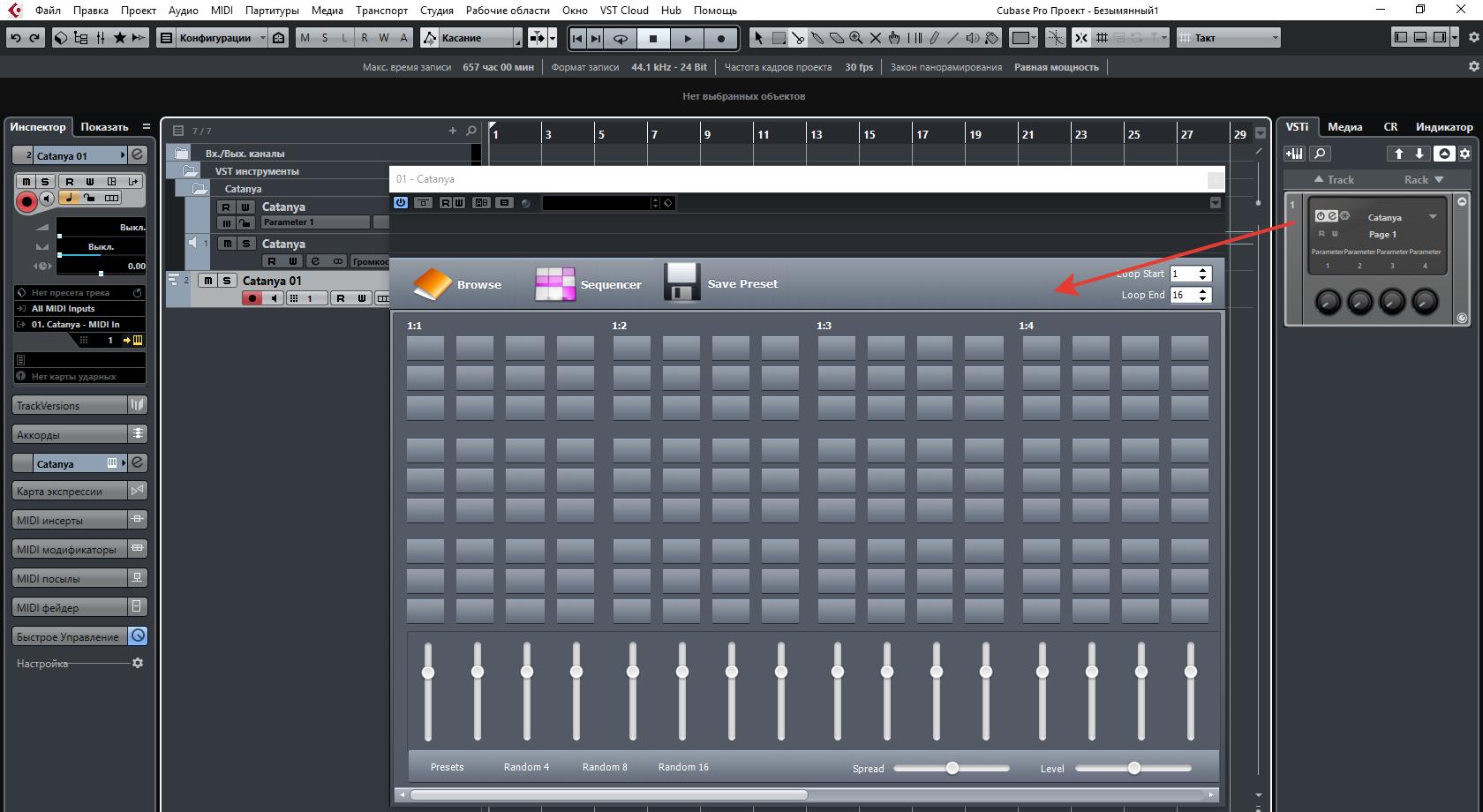Open the VST Cloud menu
The width and height of the screenshot is (1483, 812).
pos(624,11)
